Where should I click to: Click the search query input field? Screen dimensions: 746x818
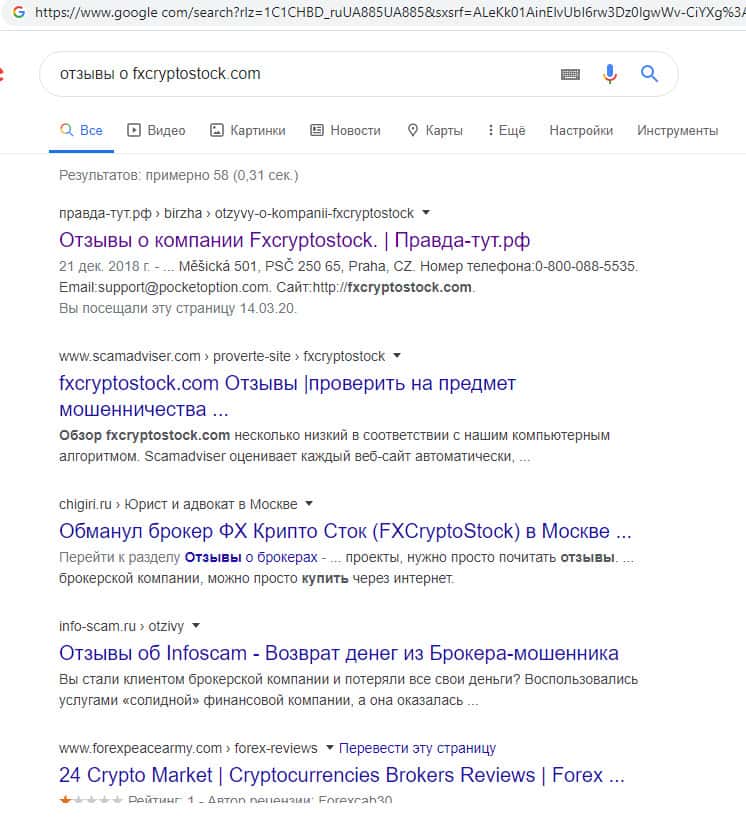tap(300, 74)
